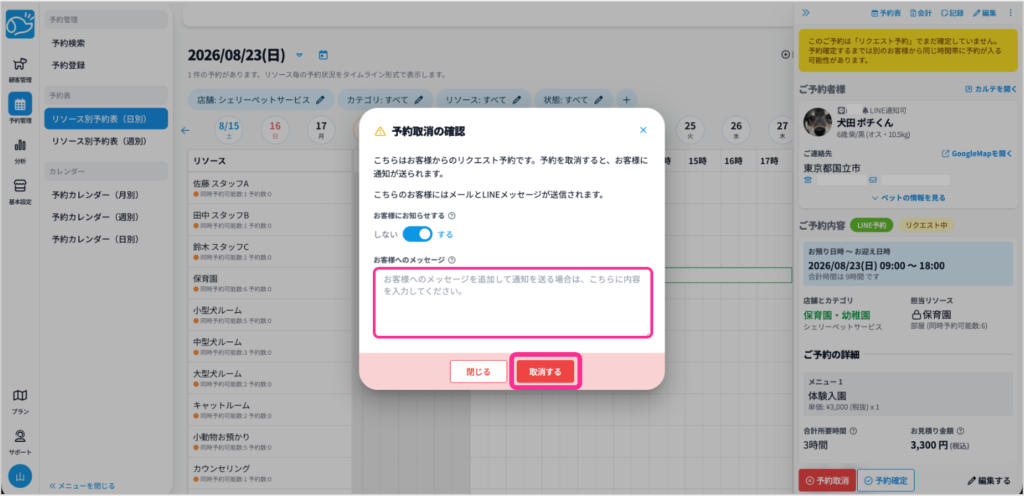Expand ペットの情報を見る
This screenshot has height=496, width=1024.
click(908, 197)
